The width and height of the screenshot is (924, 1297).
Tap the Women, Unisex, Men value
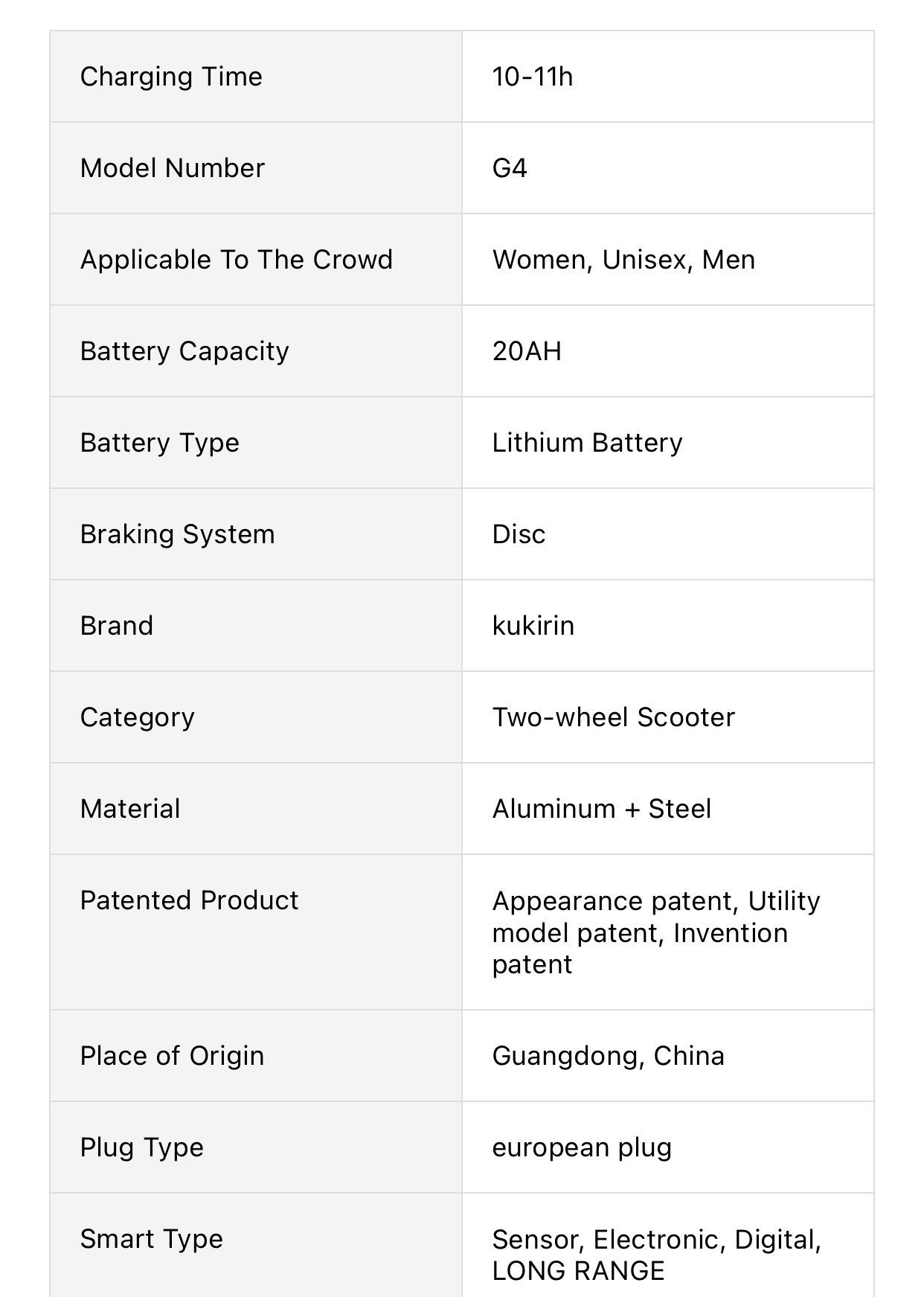point(623,260)
